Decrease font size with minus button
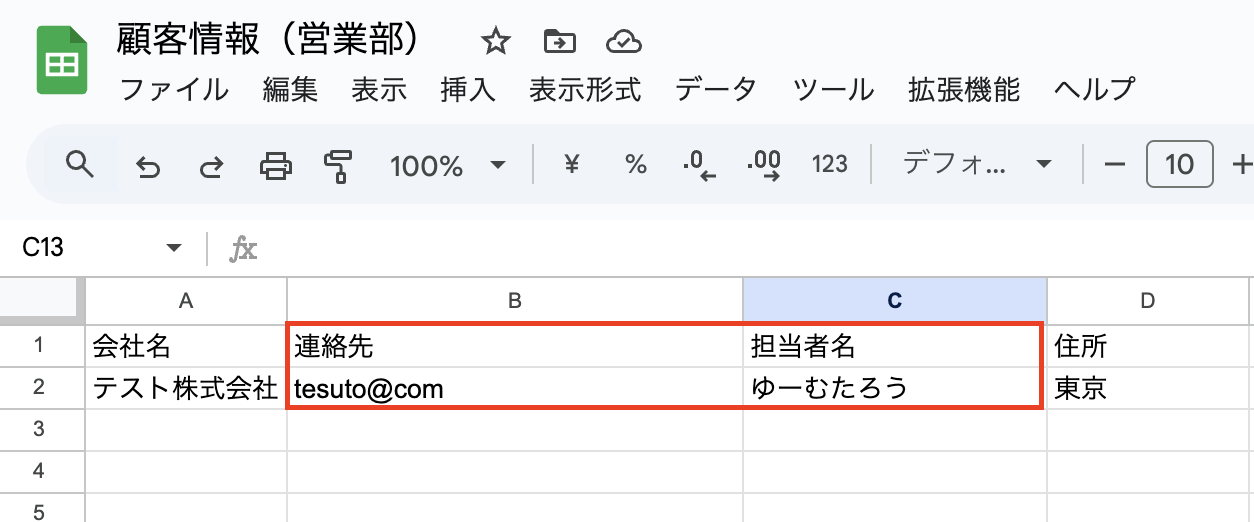1254x522 pixels. [x=1115, y=164]
